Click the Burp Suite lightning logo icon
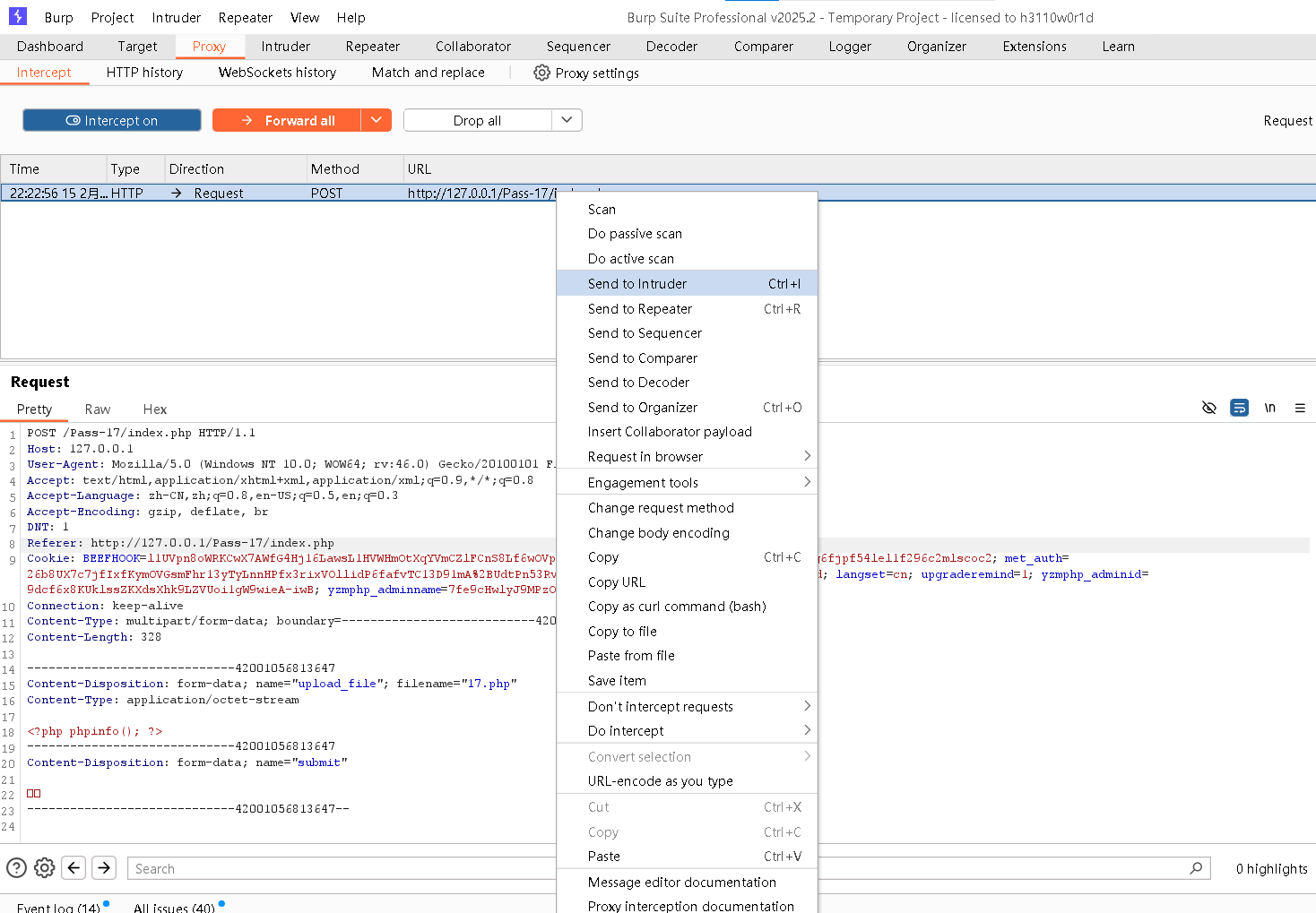Screen dimensions: 1316x913 pos(18,16)
